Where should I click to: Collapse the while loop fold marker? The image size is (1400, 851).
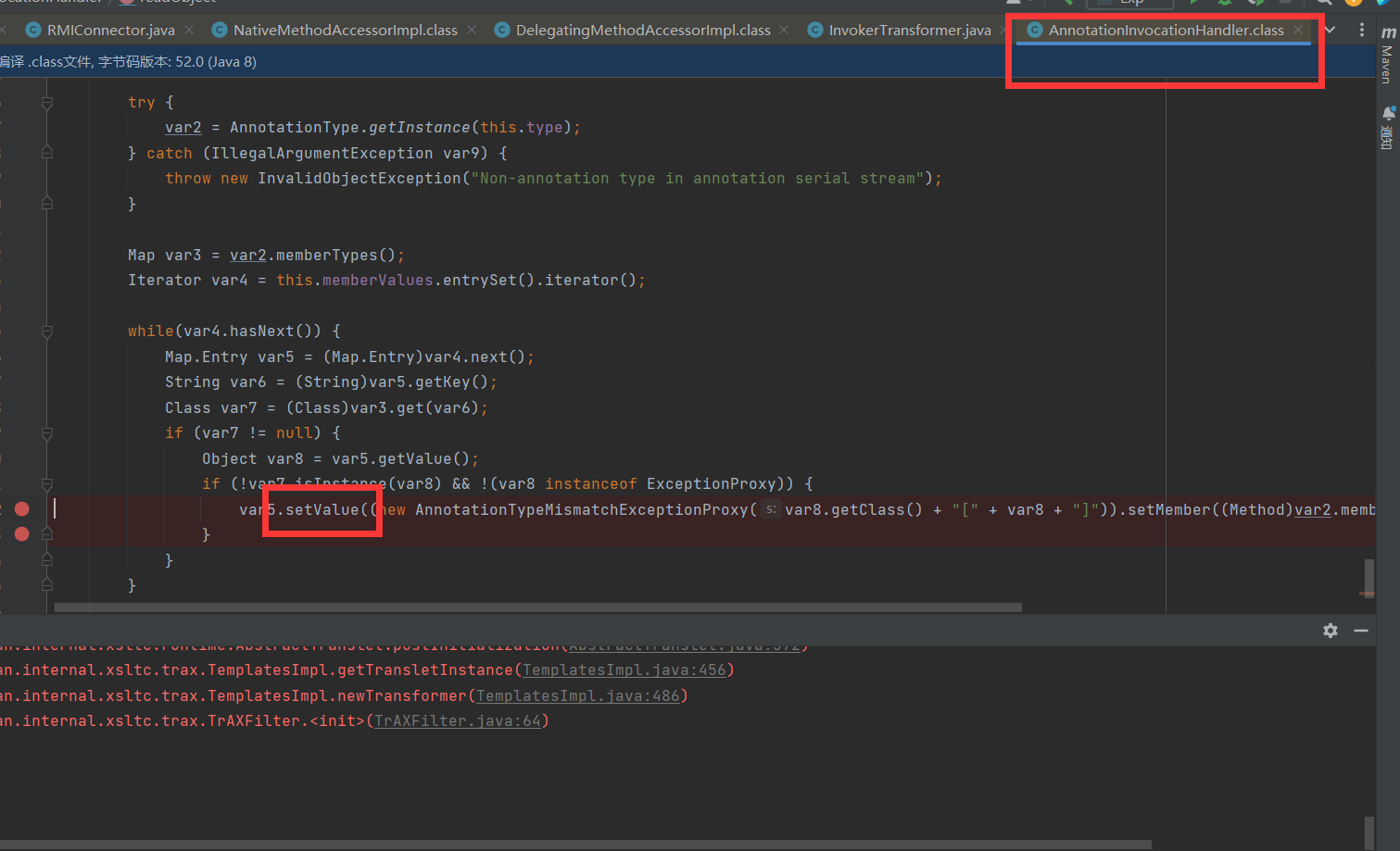pyautogui.click(x=47, y=332)
